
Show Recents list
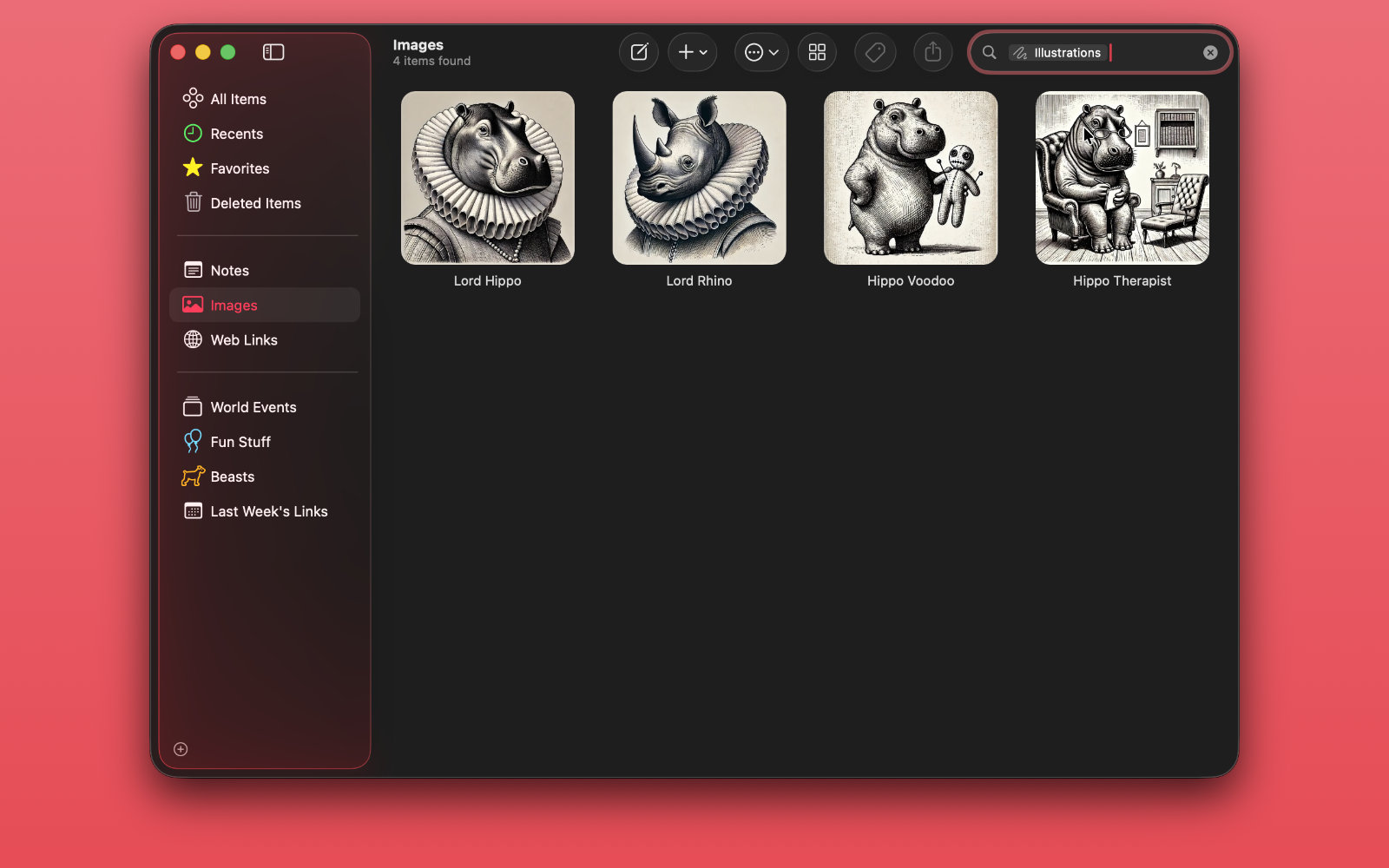pyautogui.click(x=236, y=134)
